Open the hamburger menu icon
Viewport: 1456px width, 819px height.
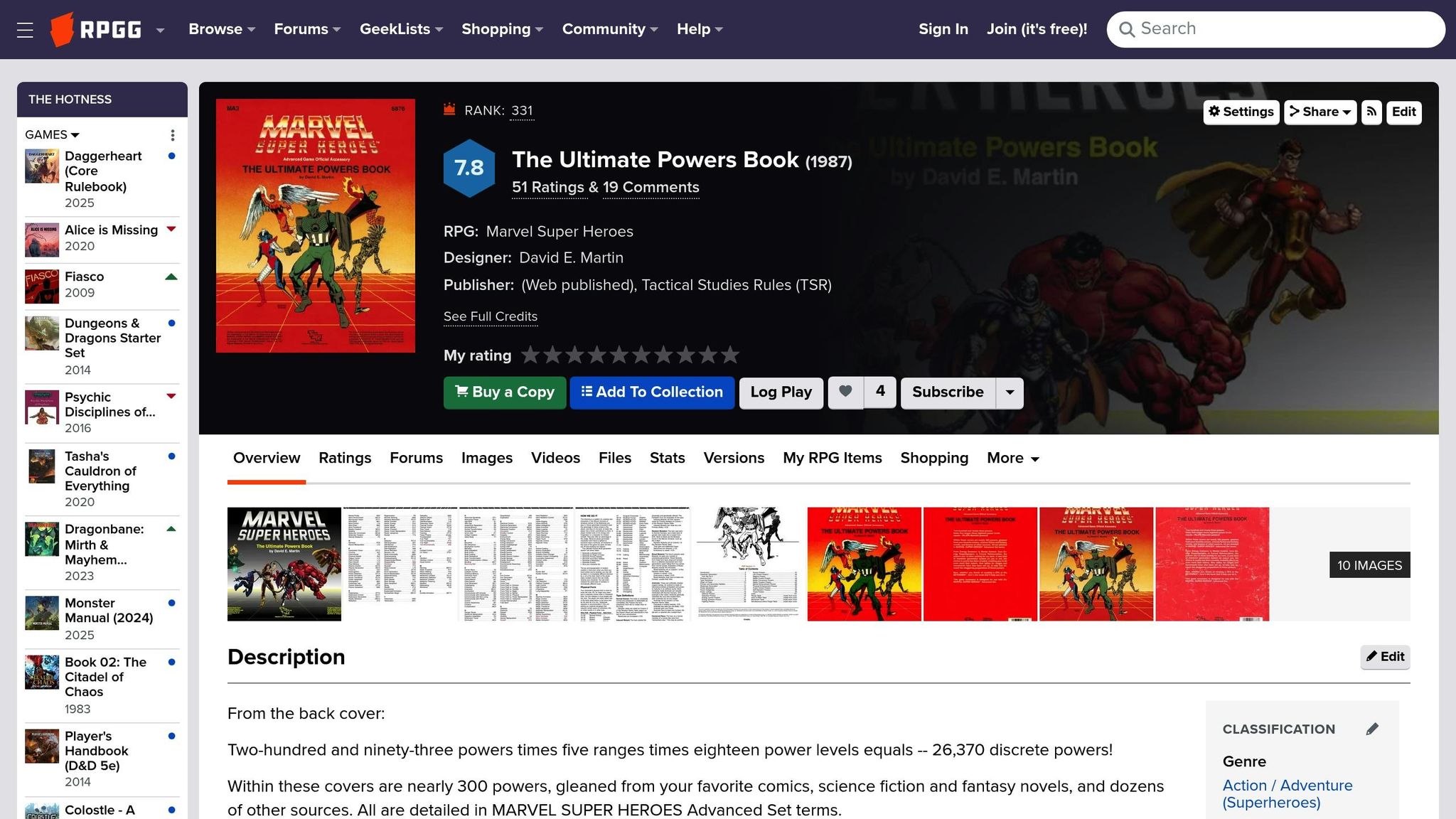click(x=25, y=30)
